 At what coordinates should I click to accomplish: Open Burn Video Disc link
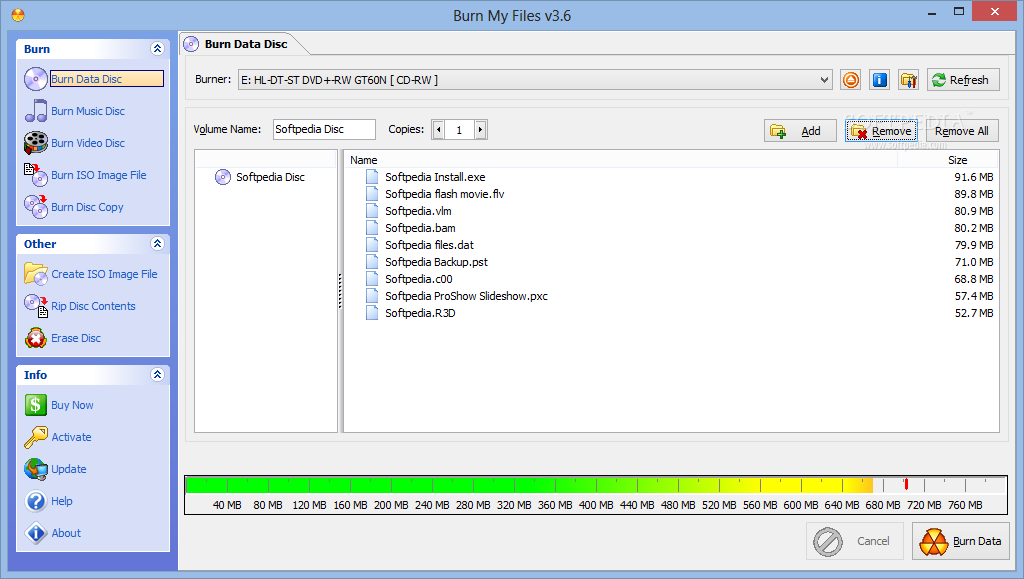point(88,143)
